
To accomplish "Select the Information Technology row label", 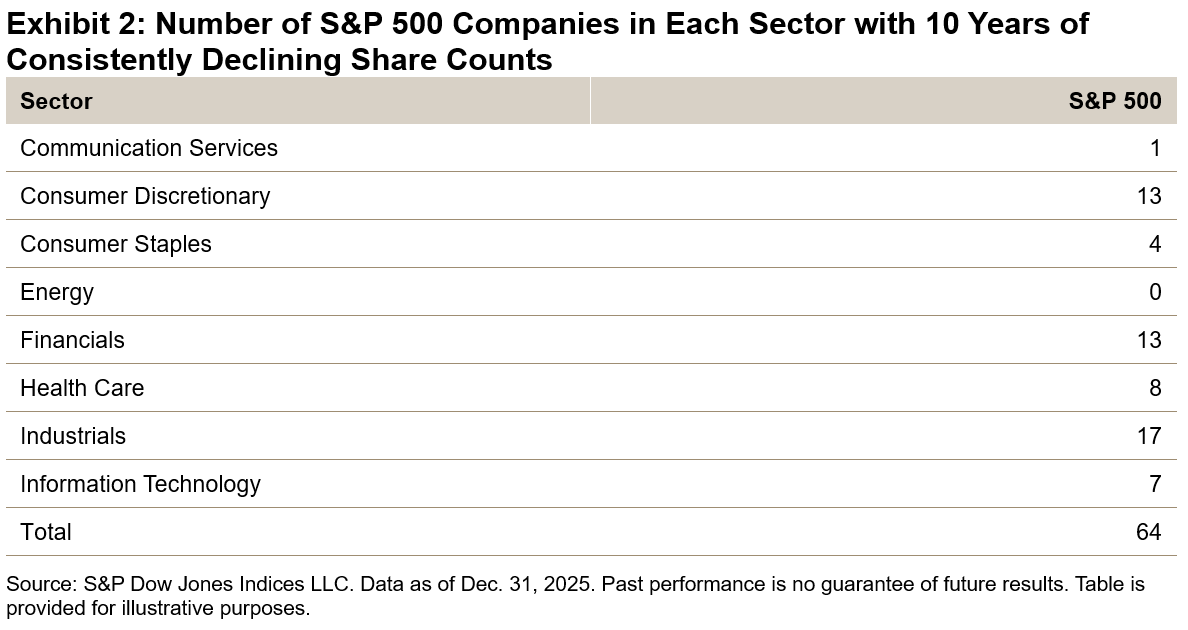I will click(140, 484).
